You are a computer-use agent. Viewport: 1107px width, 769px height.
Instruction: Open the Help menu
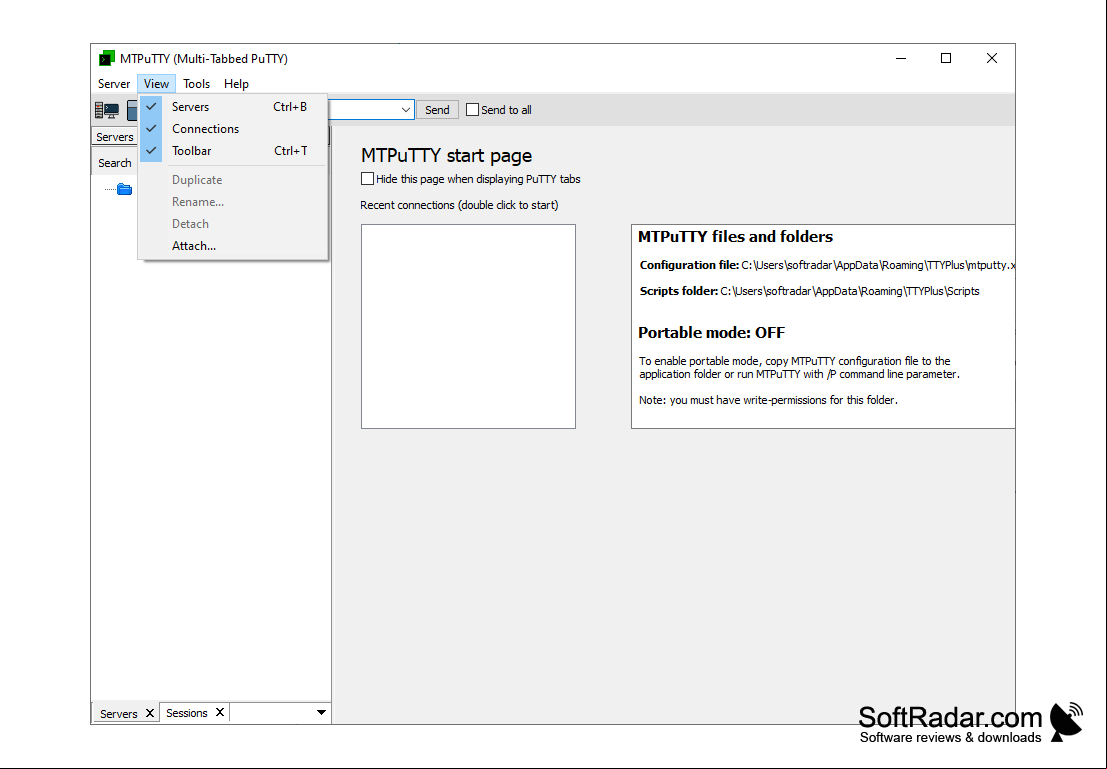(236, 83)
